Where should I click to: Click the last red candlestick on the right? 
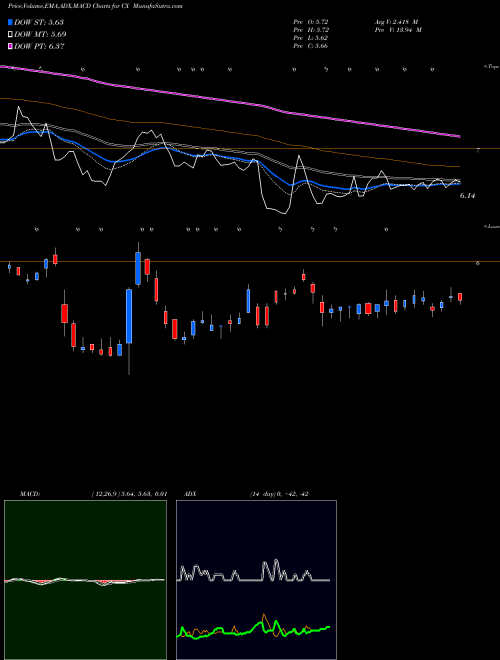click(460, 297)
